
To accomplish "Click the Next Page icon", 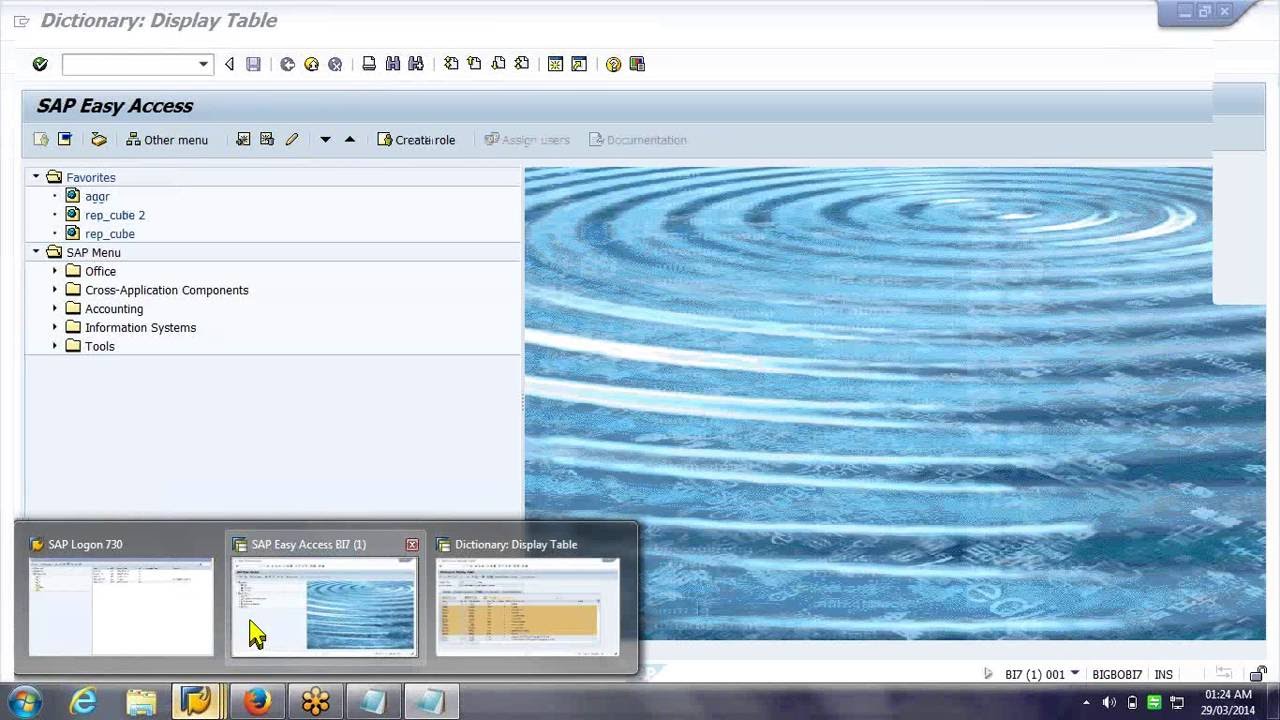I will 498,64.
